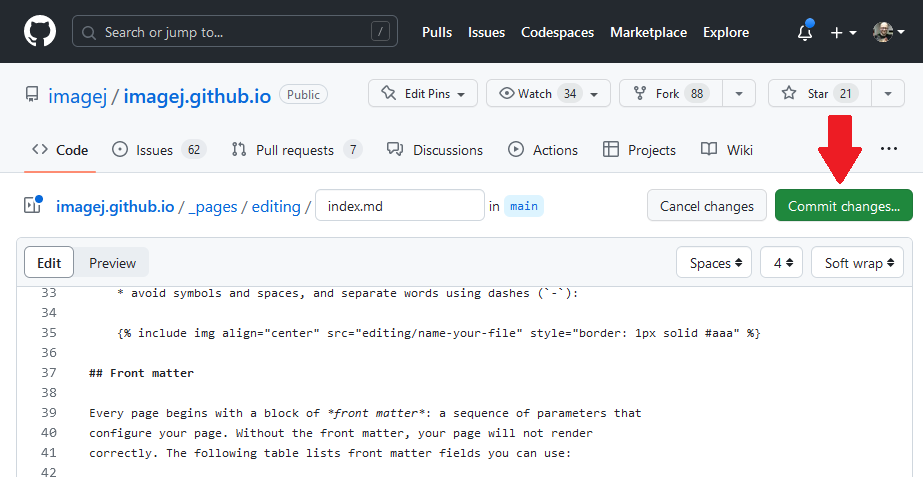The height and width of the screenshot is (477, 923).
Task: Toggle the file tree sidebar icon
Action: 32,204
